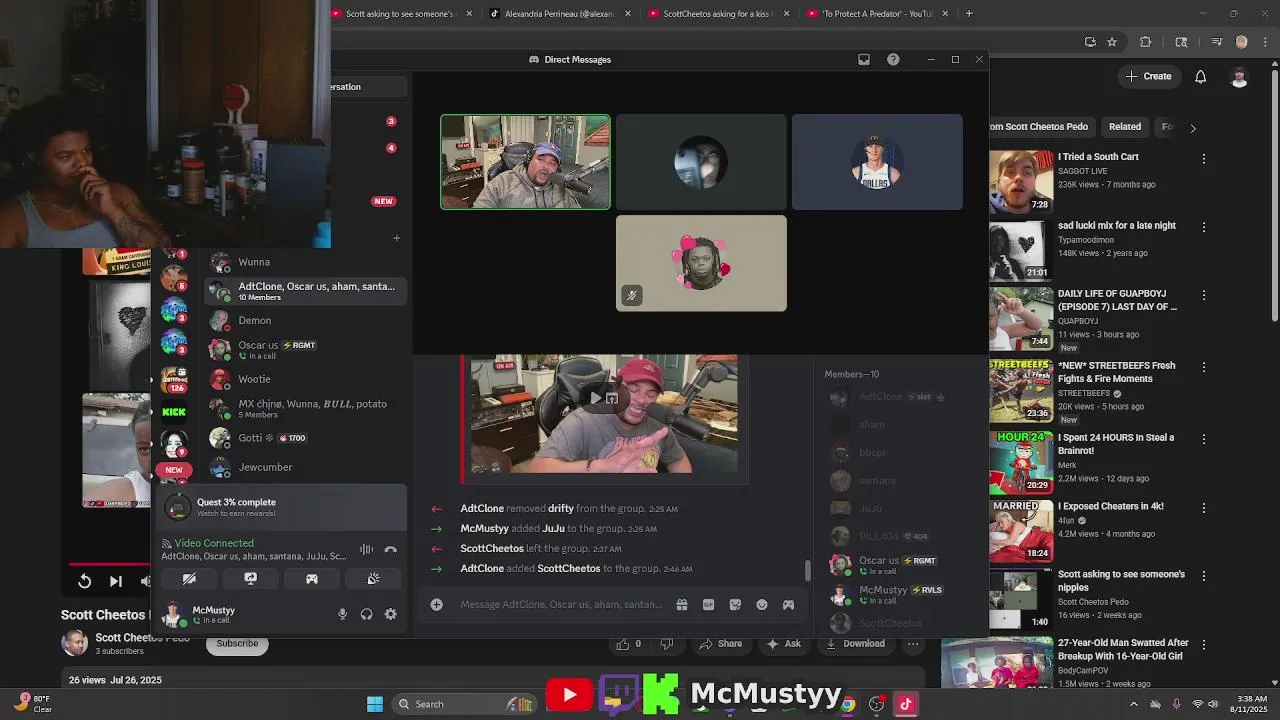
Task: Deafen with the headphones icon
Action: (x=366, y=614)
